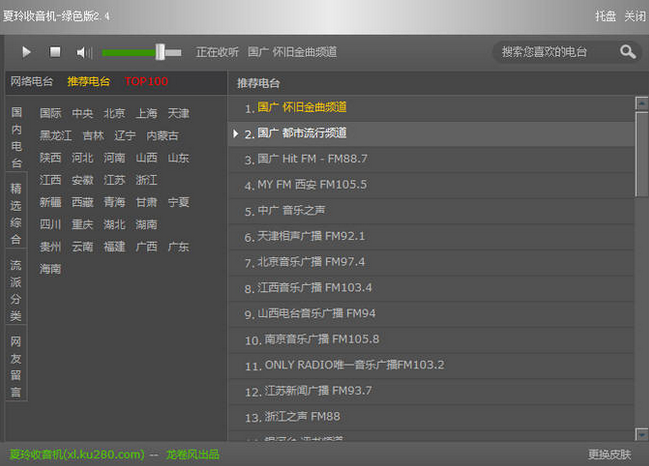This screenshot has height=466, width=649.
Task: Click 更换皮肤 to change skin
Action: pos(609,454)
